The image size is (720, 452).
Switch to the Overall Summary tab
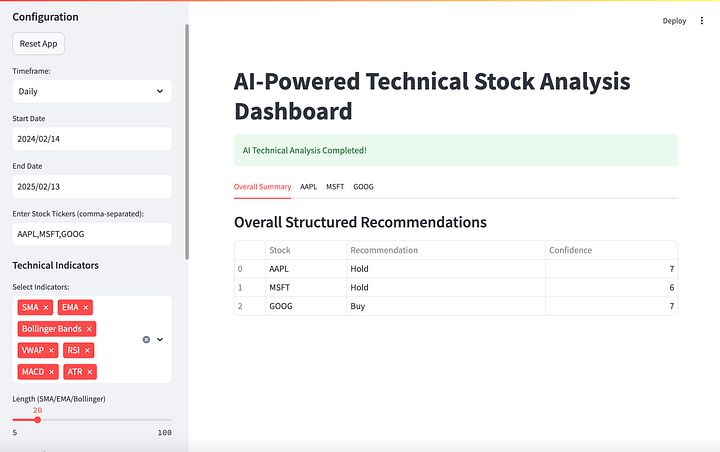(x=262, y=186)
